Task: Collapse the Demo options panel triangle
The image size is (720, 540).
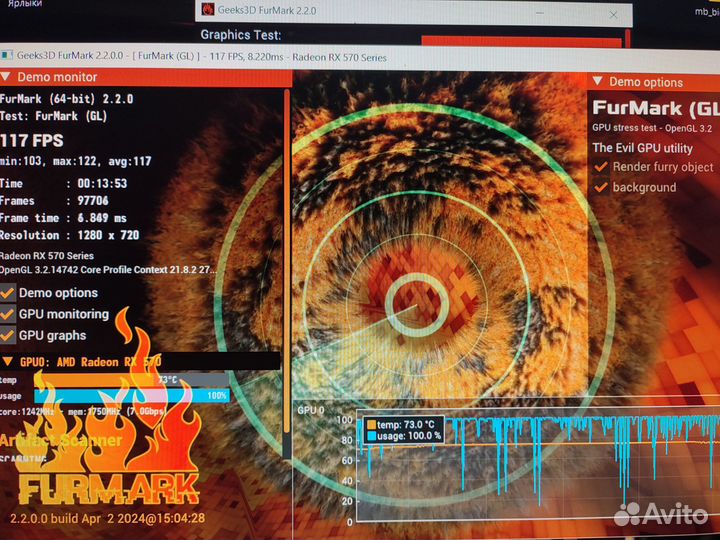Action: point(597,81)
